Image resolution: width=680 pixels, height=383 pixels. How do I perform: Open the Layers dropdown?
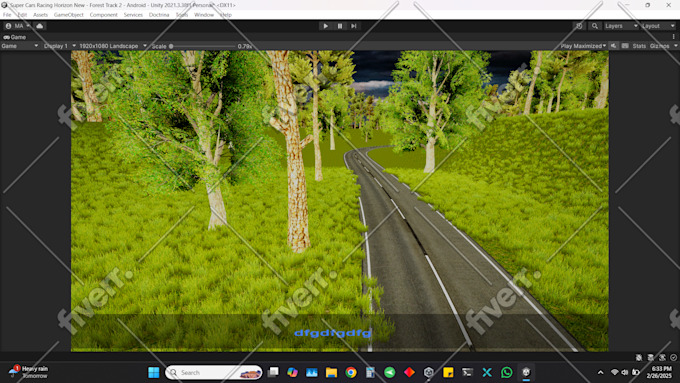[621, 26]
